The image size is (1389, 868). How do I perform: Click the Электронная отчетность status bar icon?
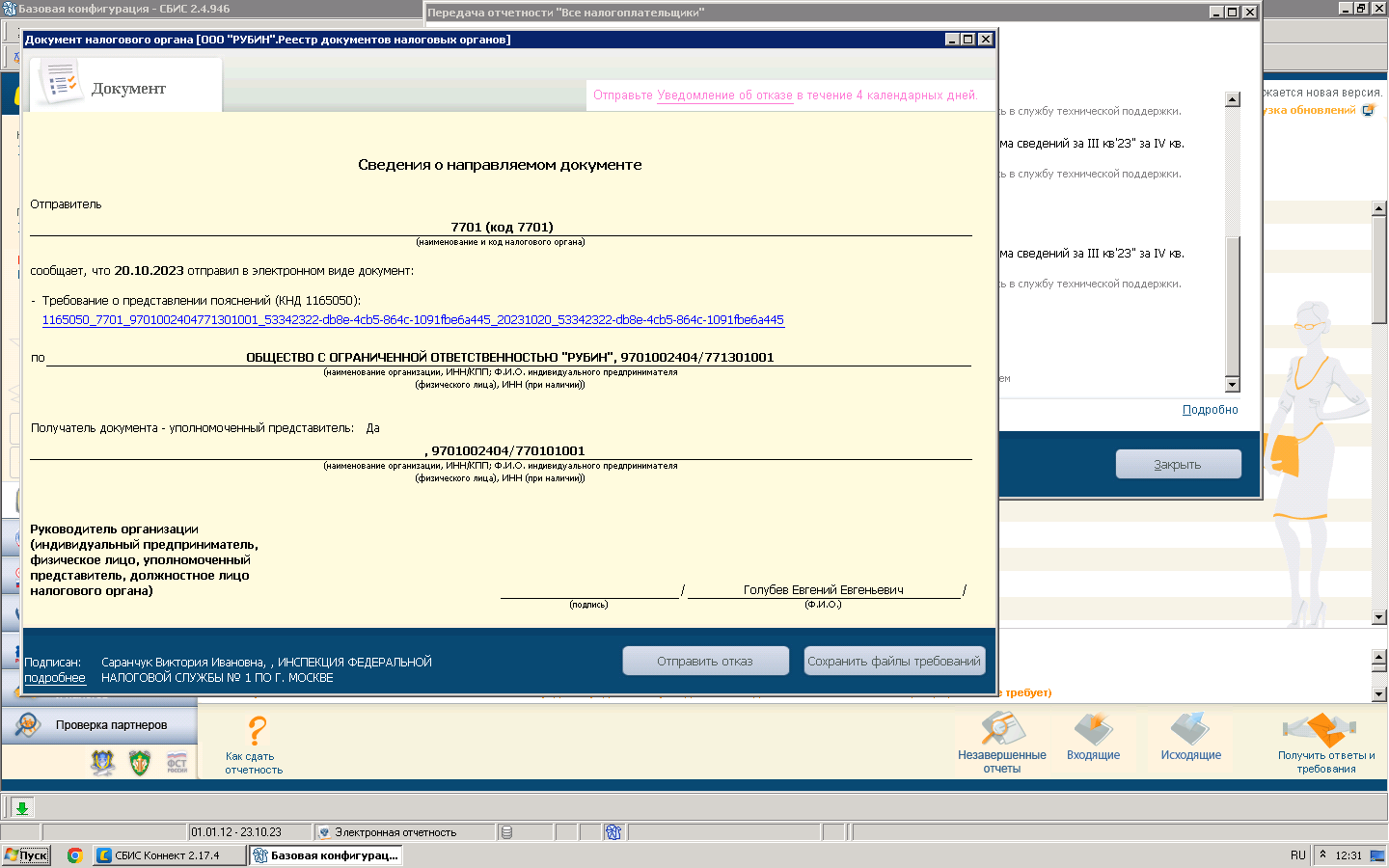pos(325,832)
